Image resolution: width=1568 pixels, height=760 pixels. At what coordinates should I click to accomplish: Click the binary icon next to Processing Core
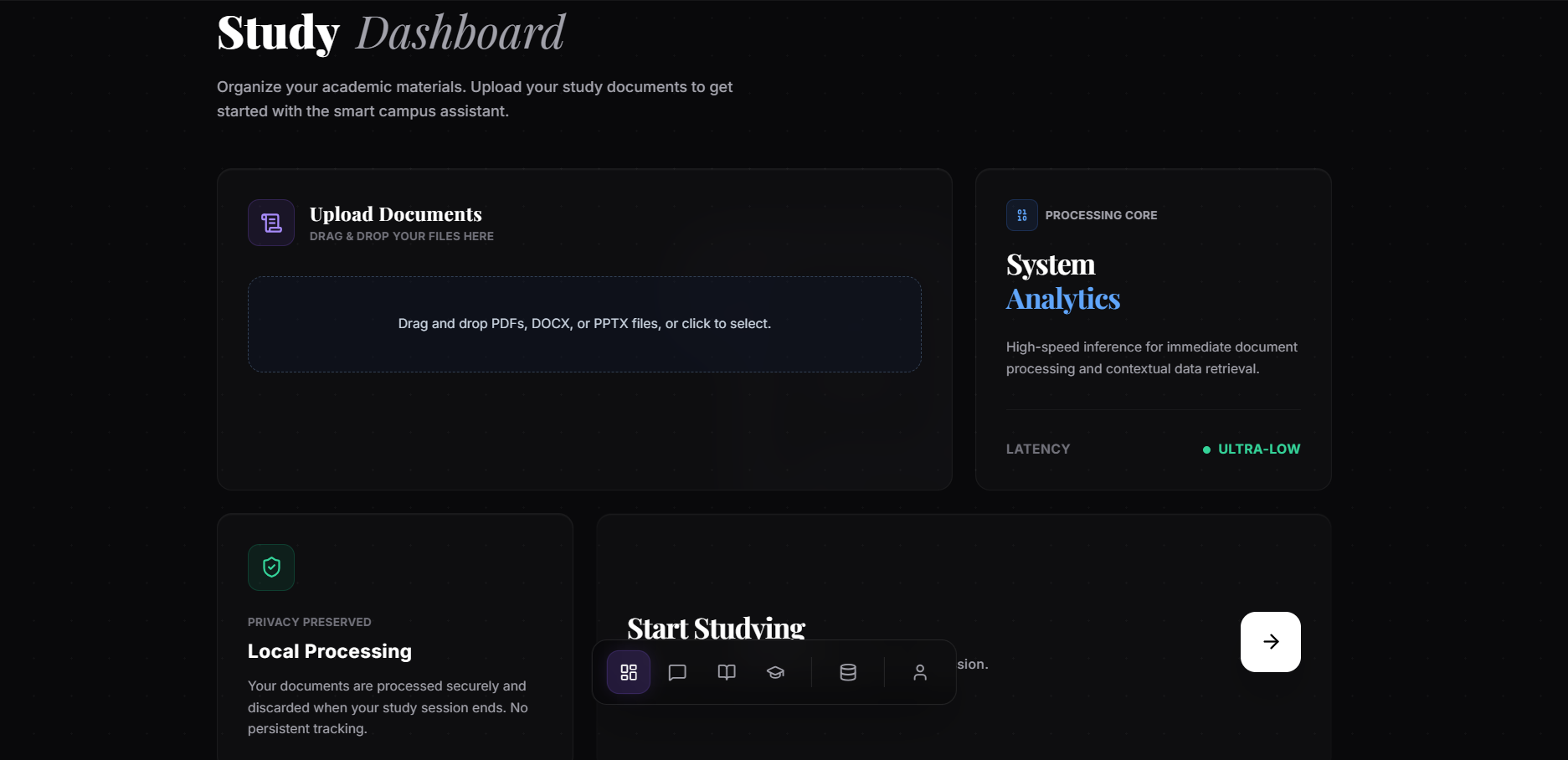tap(1021, 215)
